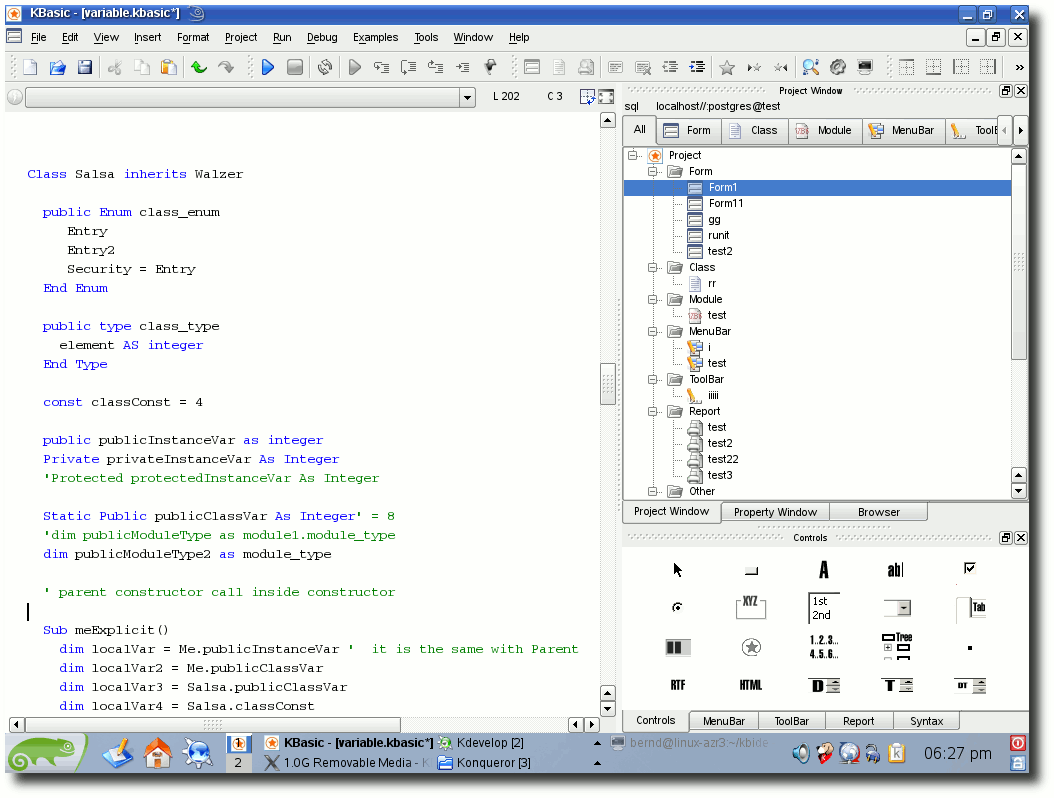The height and width of the screenshot is (798, 1054).
Task: Open the procedure combo box dropdown arrow
Action: [467, 97]
